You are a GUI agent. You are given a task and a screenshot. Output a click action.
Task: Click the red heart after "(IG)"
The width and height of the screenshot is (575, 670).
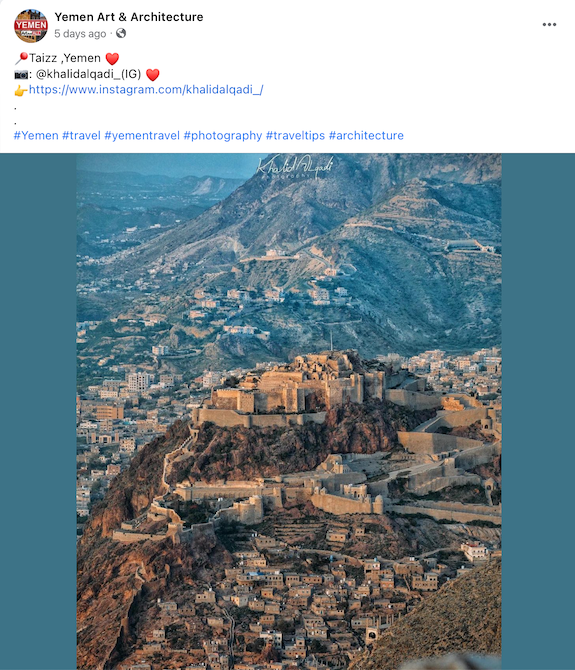coord(153,75)
